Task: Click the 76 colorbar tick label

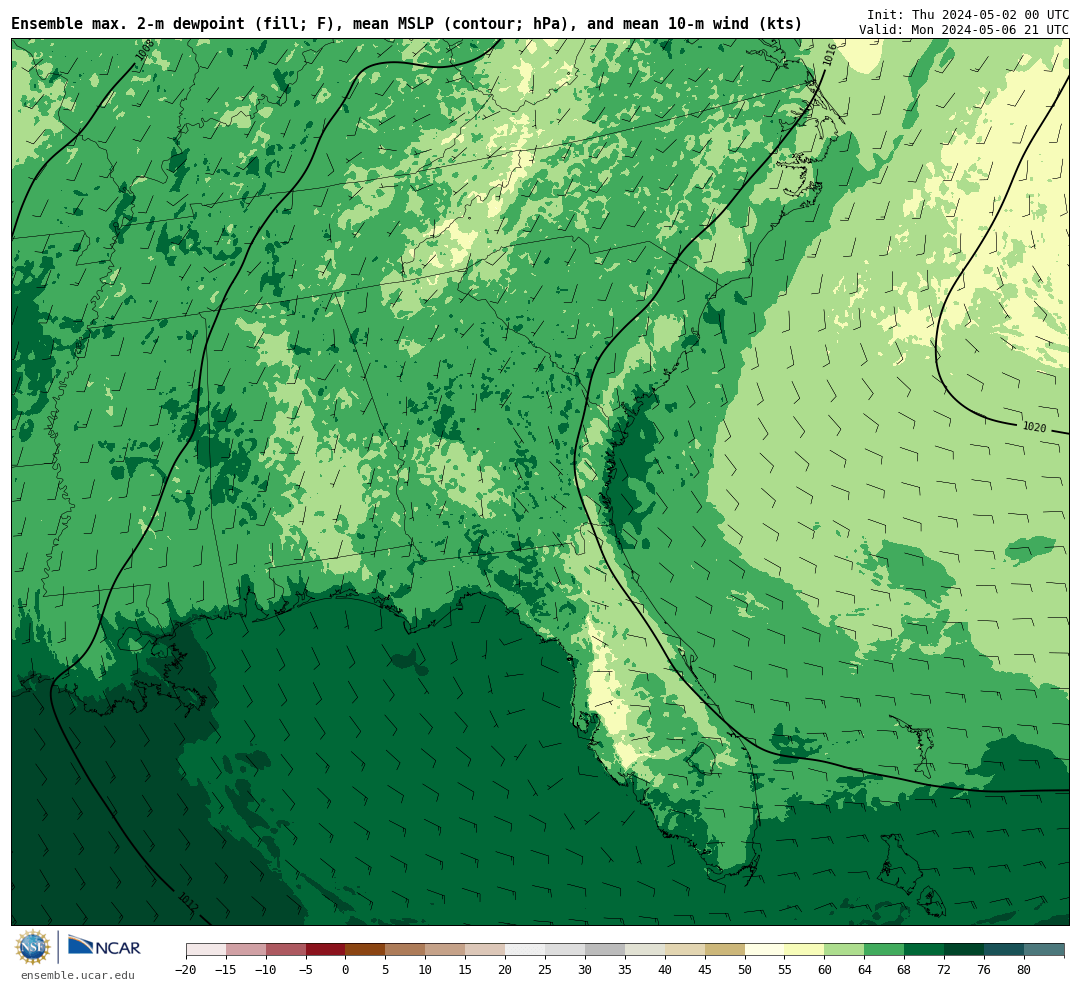Action: coord(985,970)
